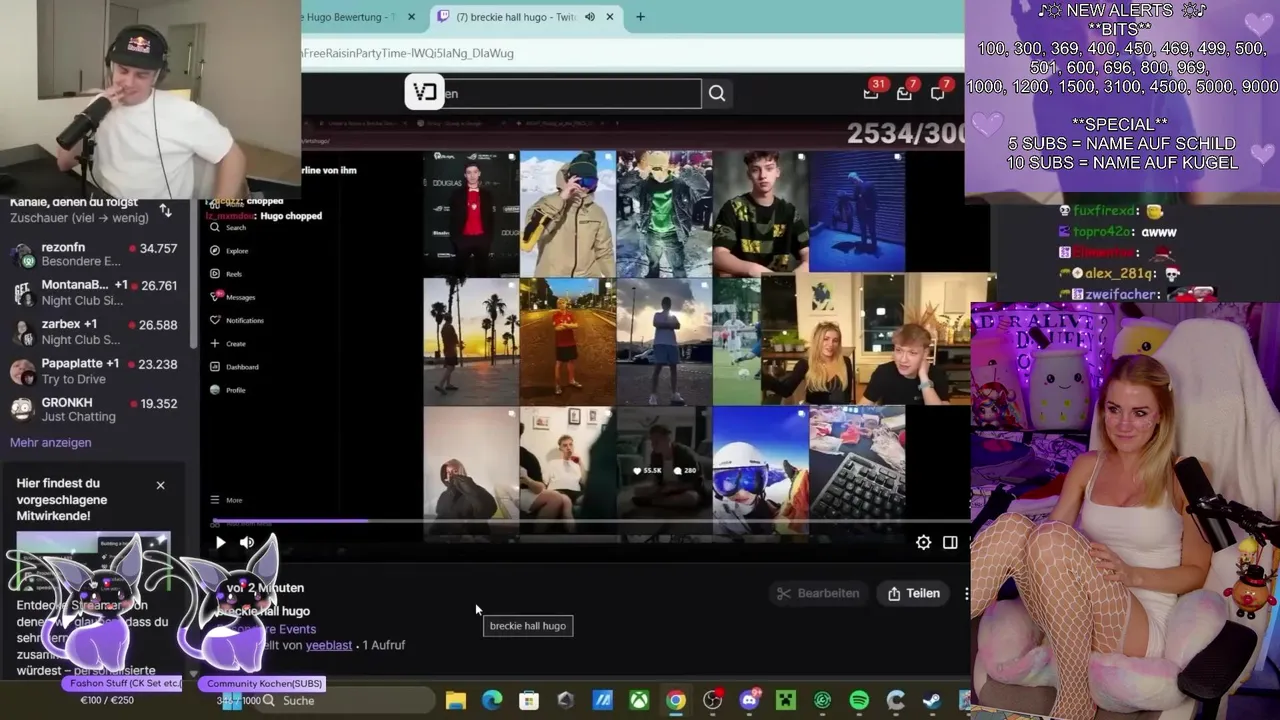Open Twitch search with the magnifier button
1280x720 pixels.
tap(717, 93)
